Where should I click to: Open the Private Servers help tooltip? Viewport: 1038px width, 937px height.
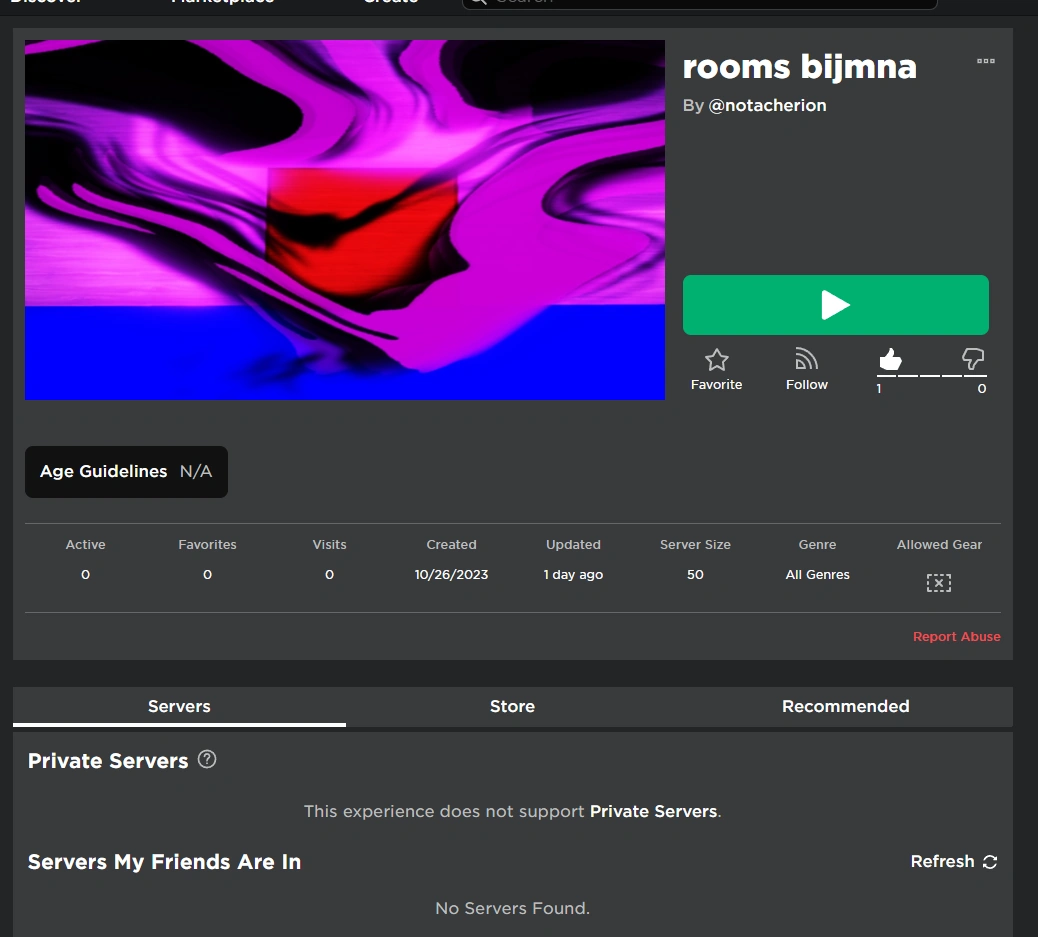(207, 760)
